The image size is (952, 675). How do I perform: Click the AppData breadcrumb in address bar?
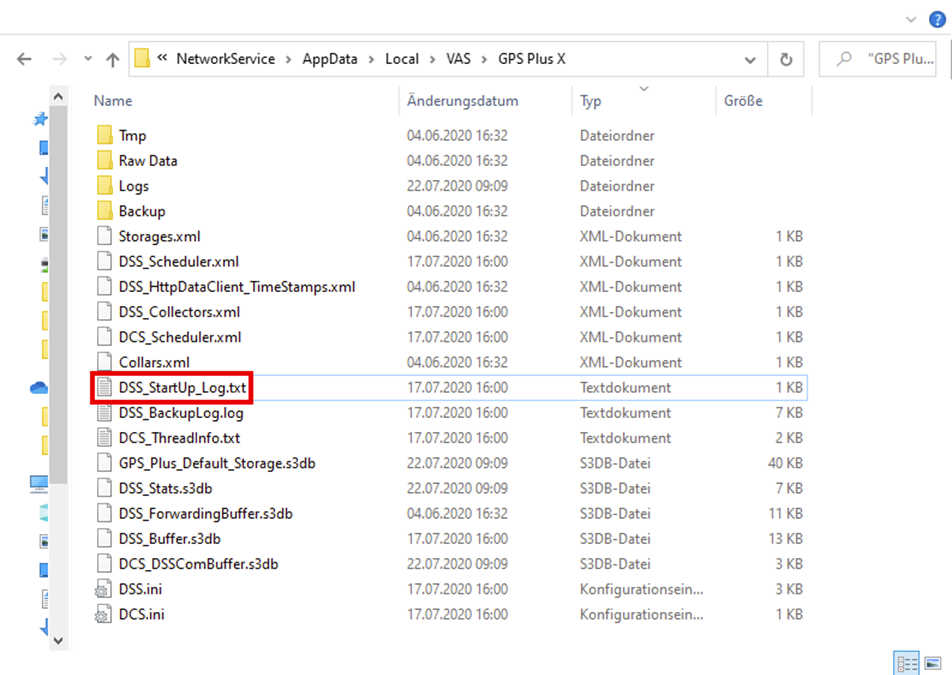click(x=329, y=59)
